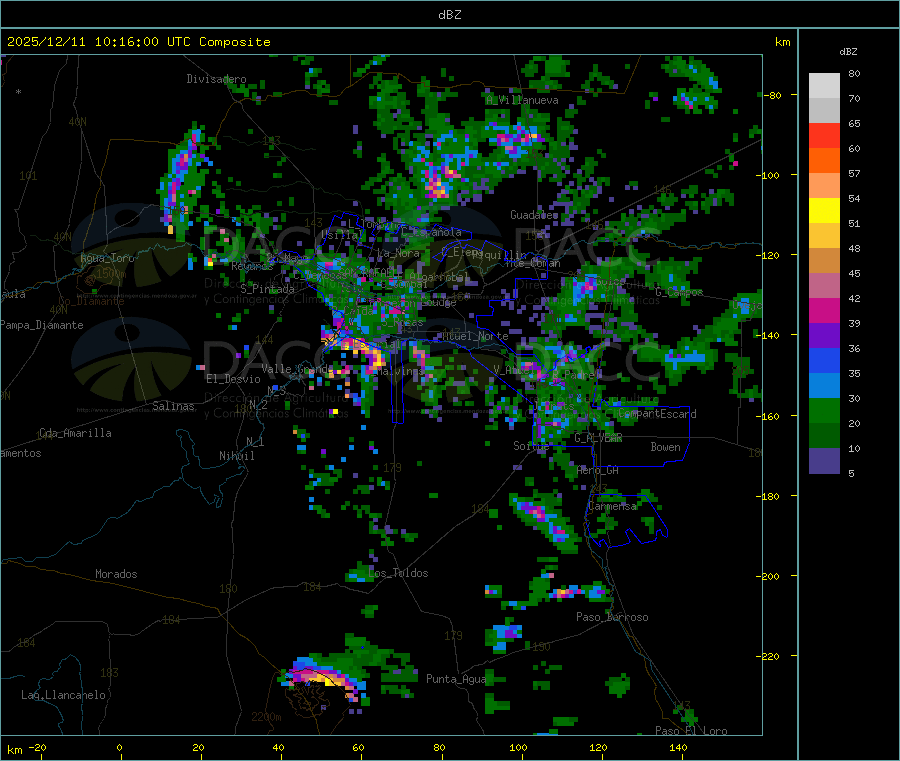Click the km unit label at top right
900x761 pixels.
(782, 42)
